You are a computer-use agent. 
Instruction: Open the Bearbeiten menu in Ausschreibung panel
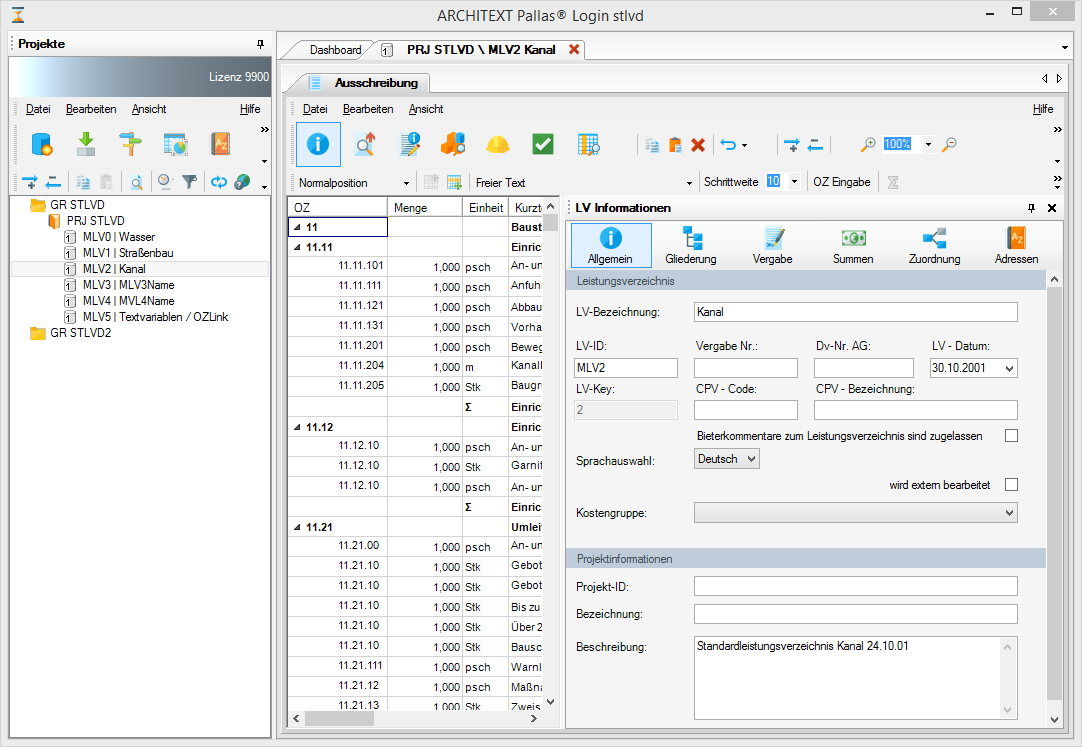pos(368,109)
